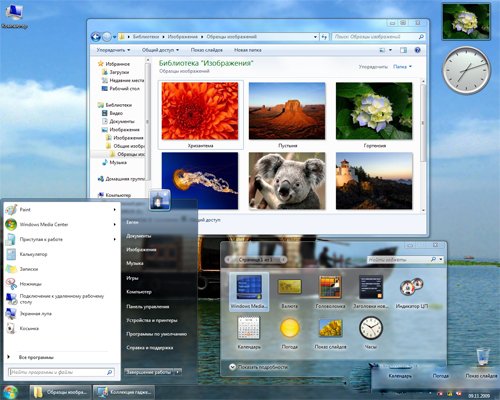Expand the address bar history dropdown

pyautogui.click(x=315, y=37)
